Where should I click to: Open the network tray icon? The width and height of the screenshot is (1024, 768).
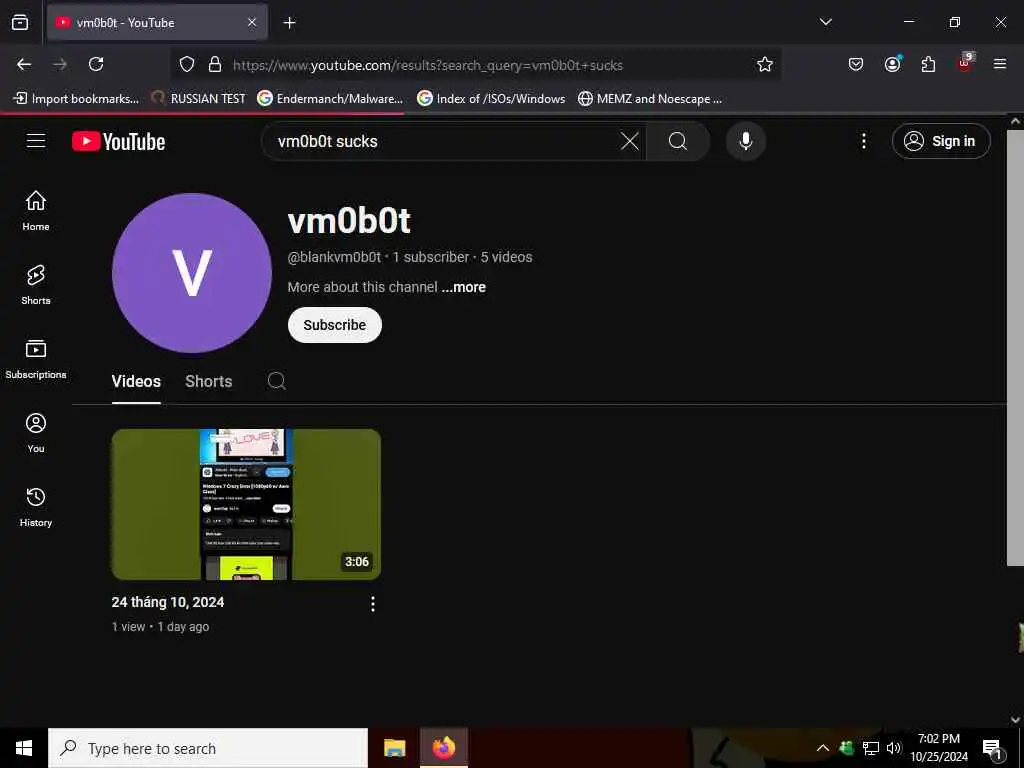(x=870, y=748)
